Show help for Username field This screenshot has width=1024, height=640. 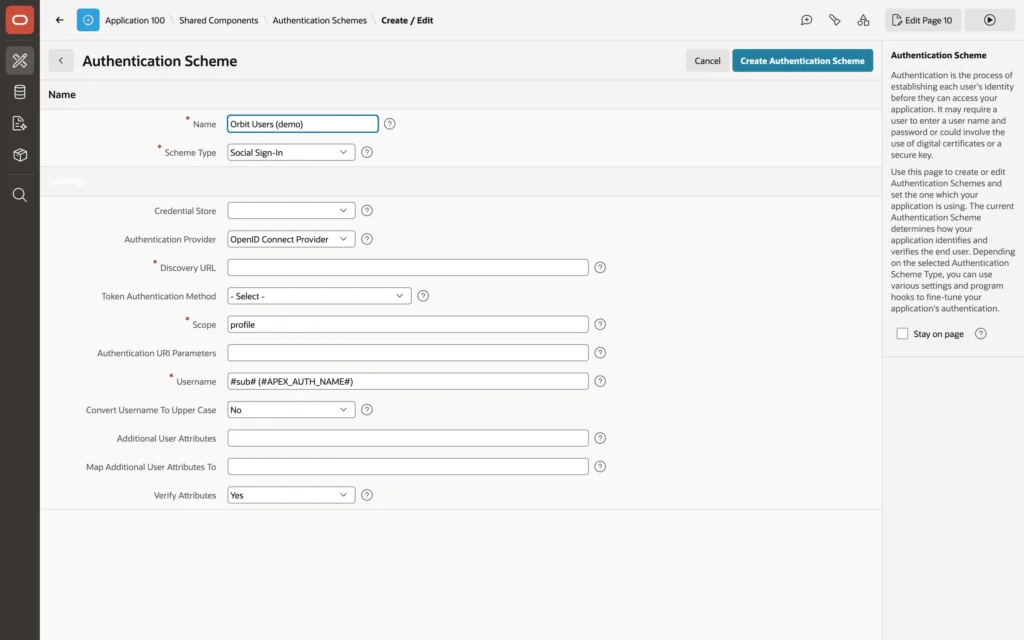click(600, 381)
